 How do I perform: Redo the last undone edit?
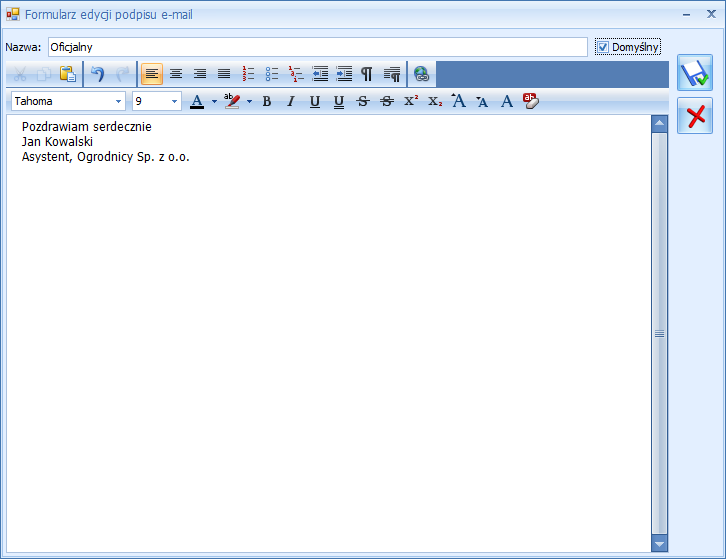point(122,74)
